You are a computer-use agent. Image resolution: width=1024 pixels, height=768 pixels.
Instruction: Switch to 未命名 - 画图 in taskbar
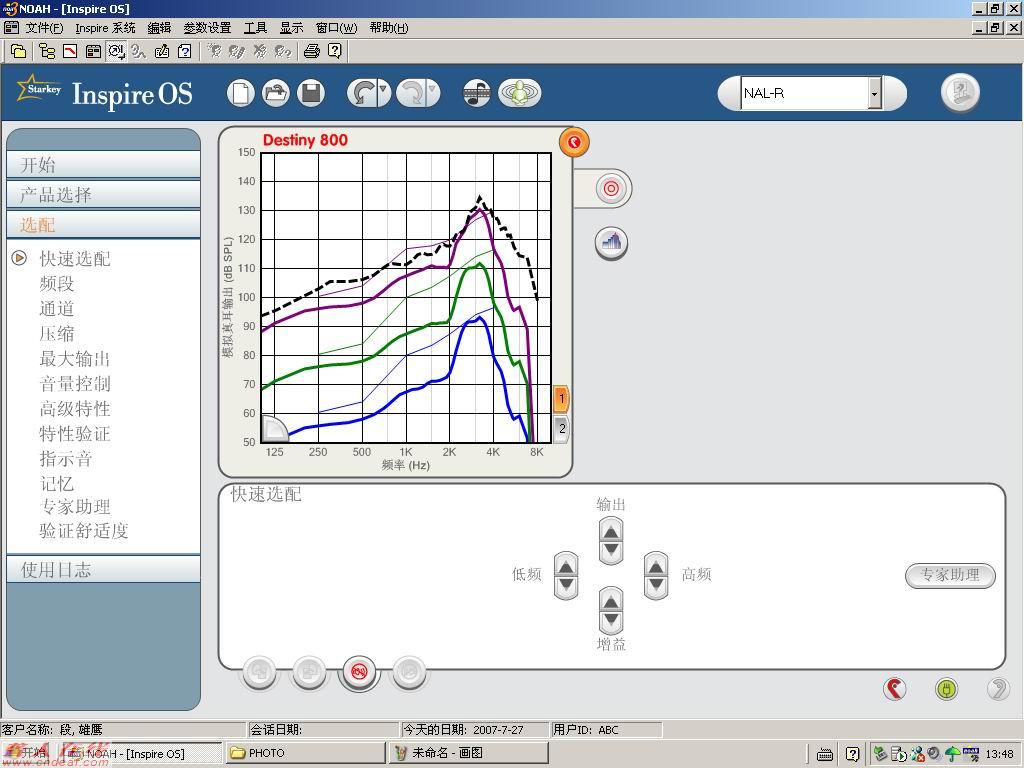coord(468,753)
